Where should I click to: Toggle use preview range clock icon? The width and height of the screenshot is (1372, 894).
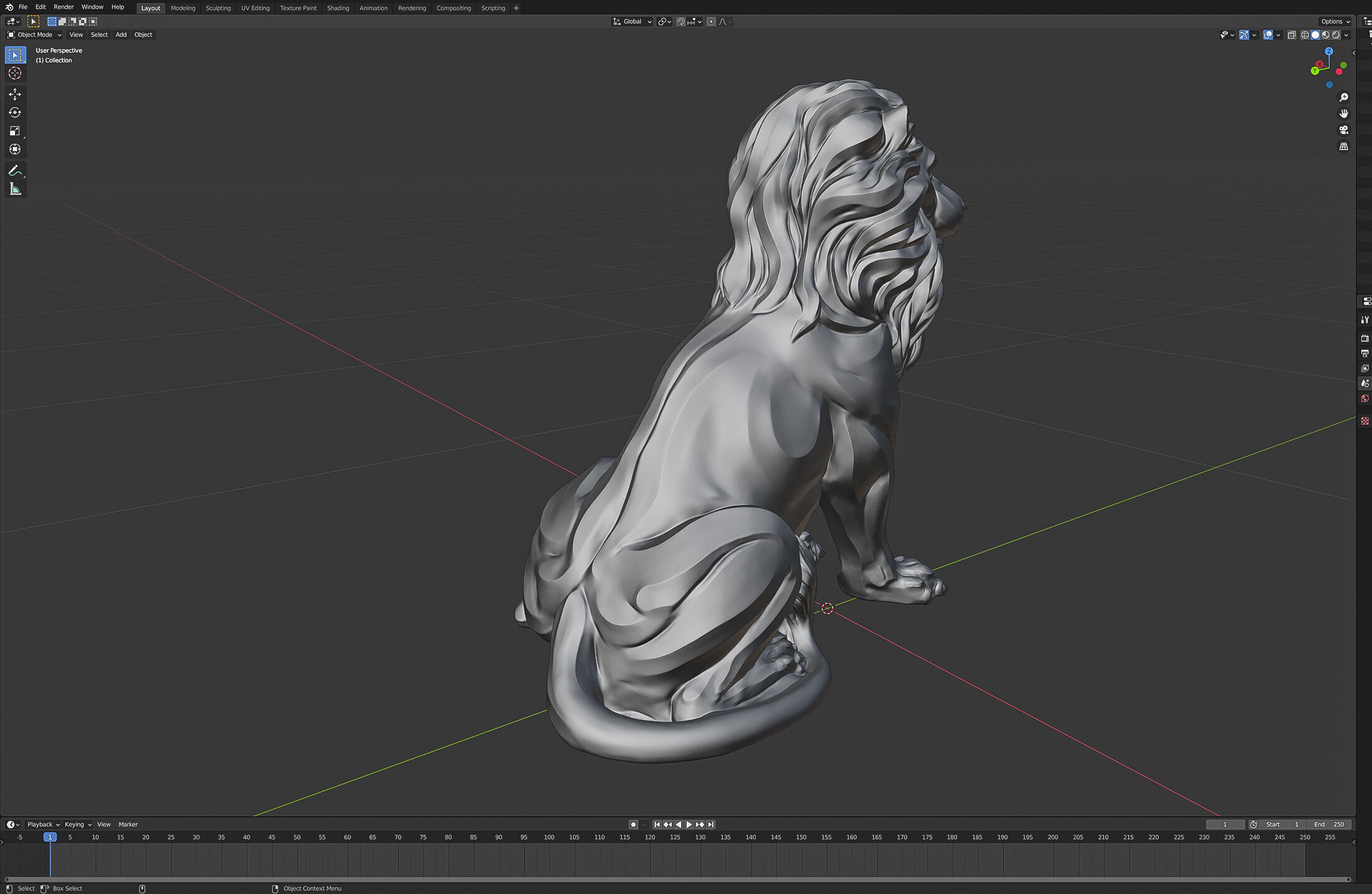1254,824
